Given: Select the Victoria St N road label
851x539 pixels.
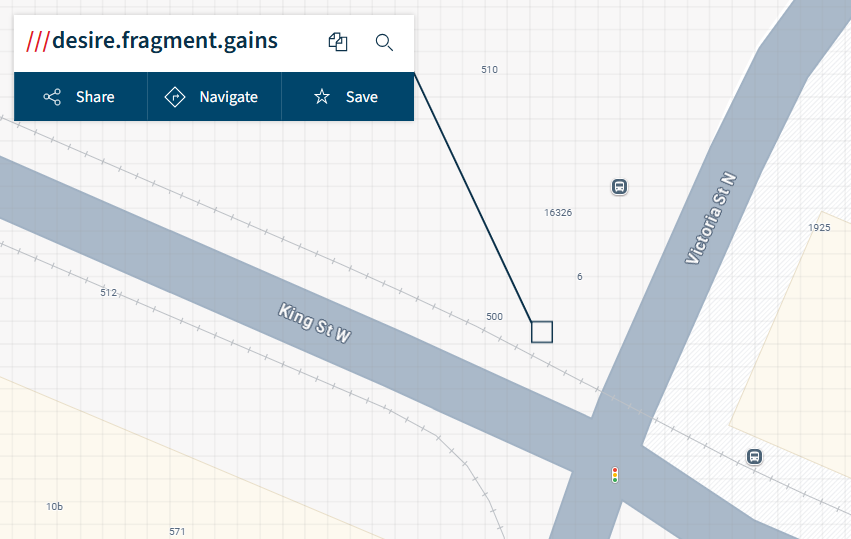Looking at the screenshot, I should [x=710, y=218].
